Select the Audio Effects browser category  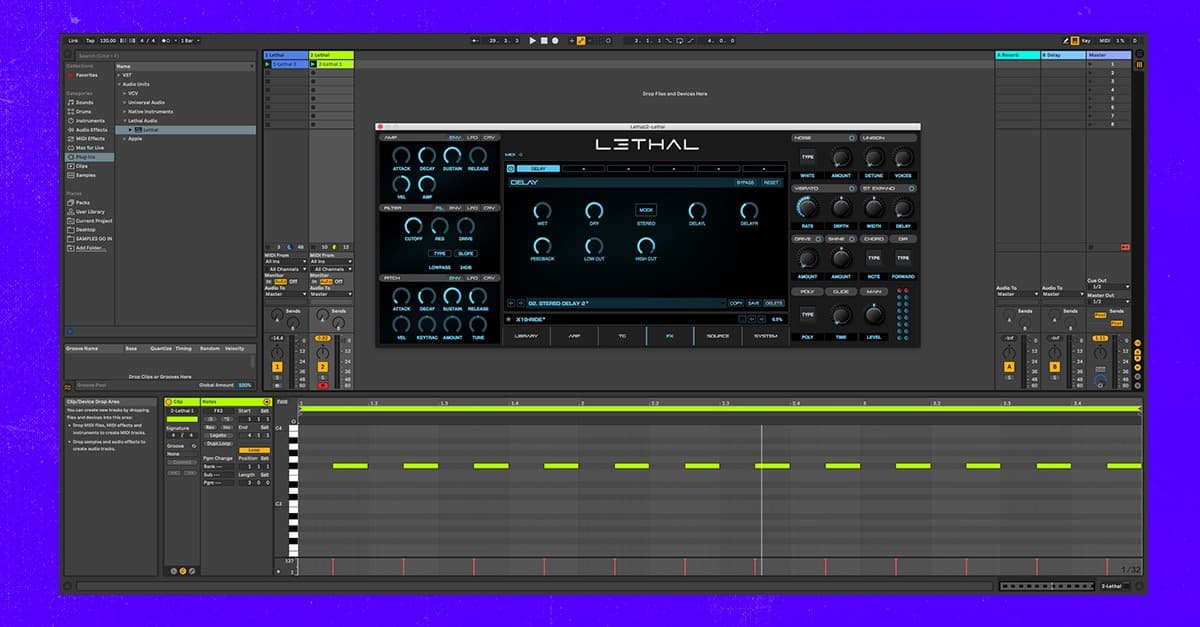tap(91, 129)
